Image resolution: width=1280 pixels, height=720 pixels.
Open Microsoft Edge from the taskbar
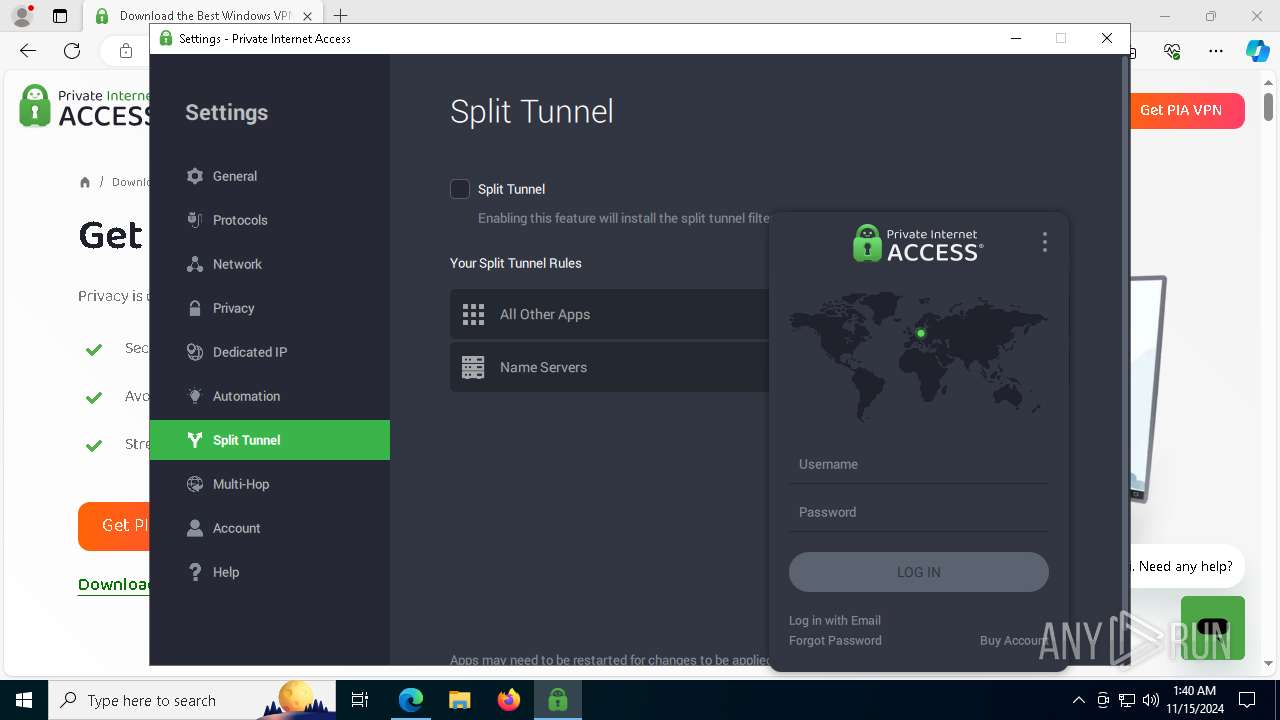(x=411, y=700)
